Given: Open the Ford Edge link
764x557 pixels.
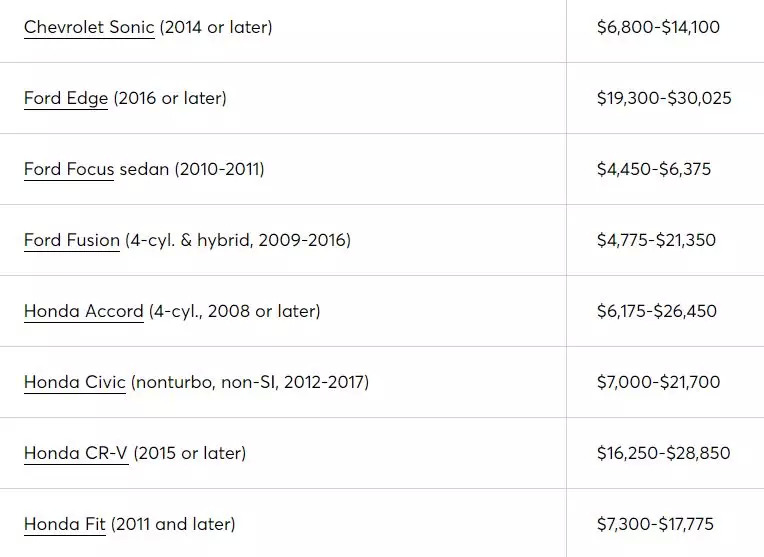Looking at the screenshot, I should pyautogui.click(x=66, y=98).
